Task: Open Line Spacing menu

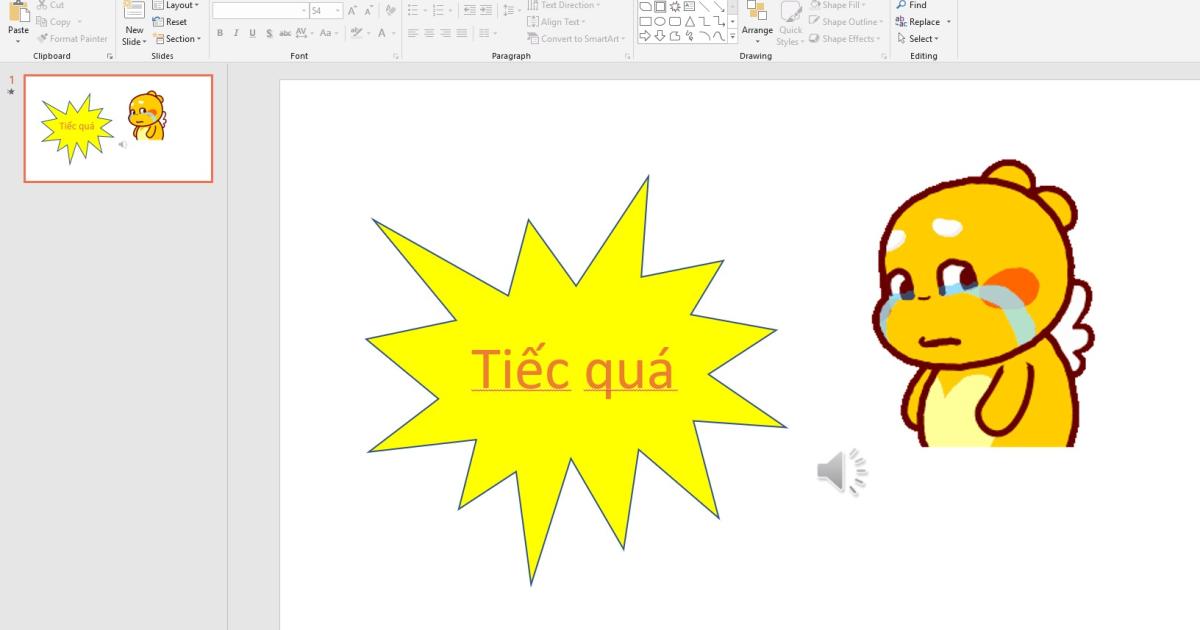Action: (511, 10)
